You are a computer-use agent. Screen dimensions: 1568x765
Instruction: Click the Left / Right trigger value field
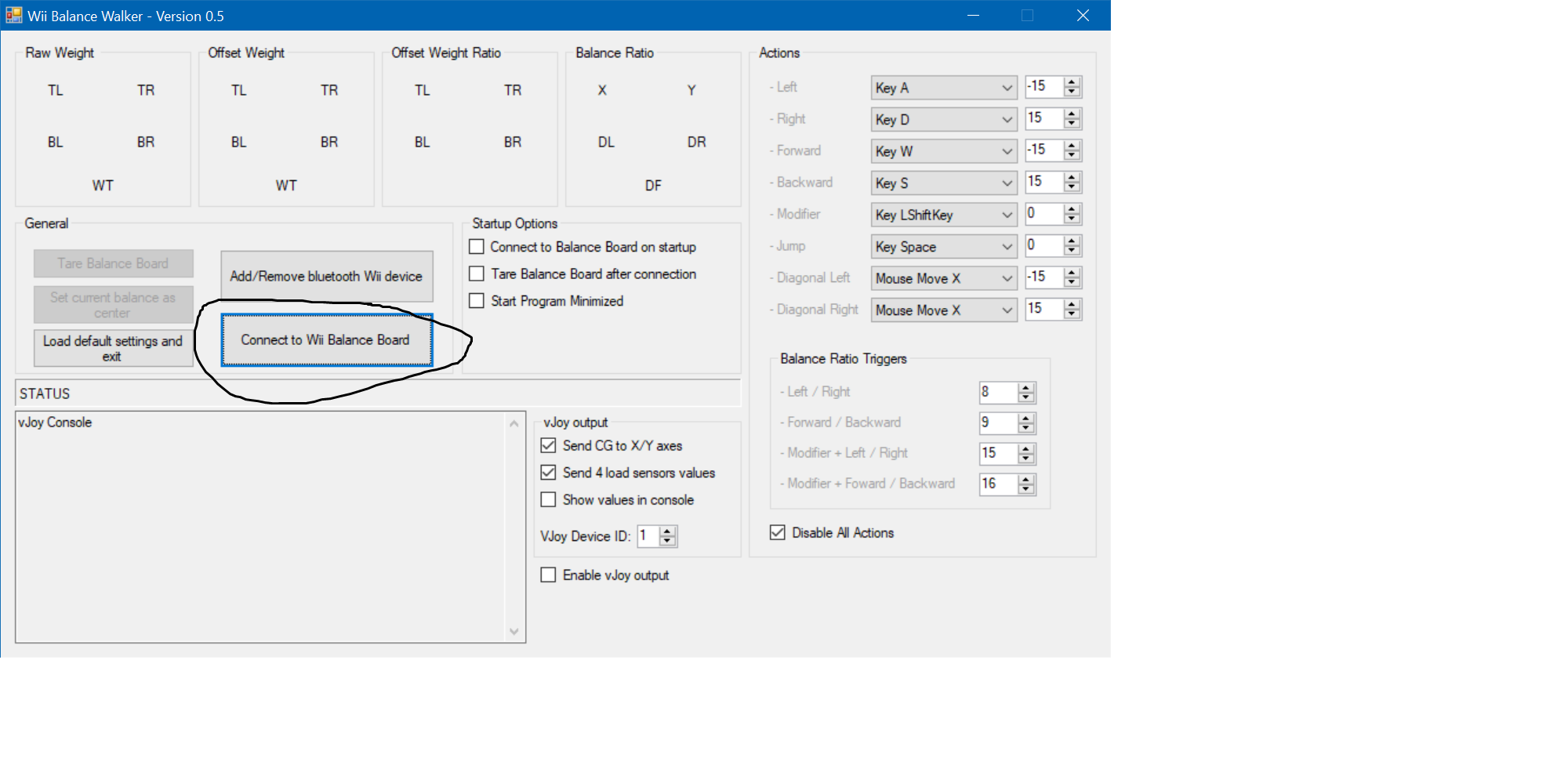998,392
